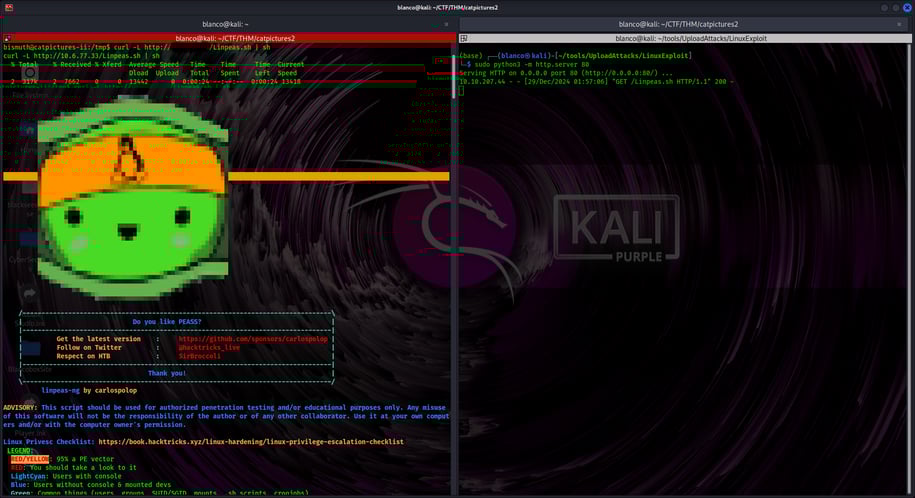Click the right terminal pane scrollbar

tap(909, 269)
